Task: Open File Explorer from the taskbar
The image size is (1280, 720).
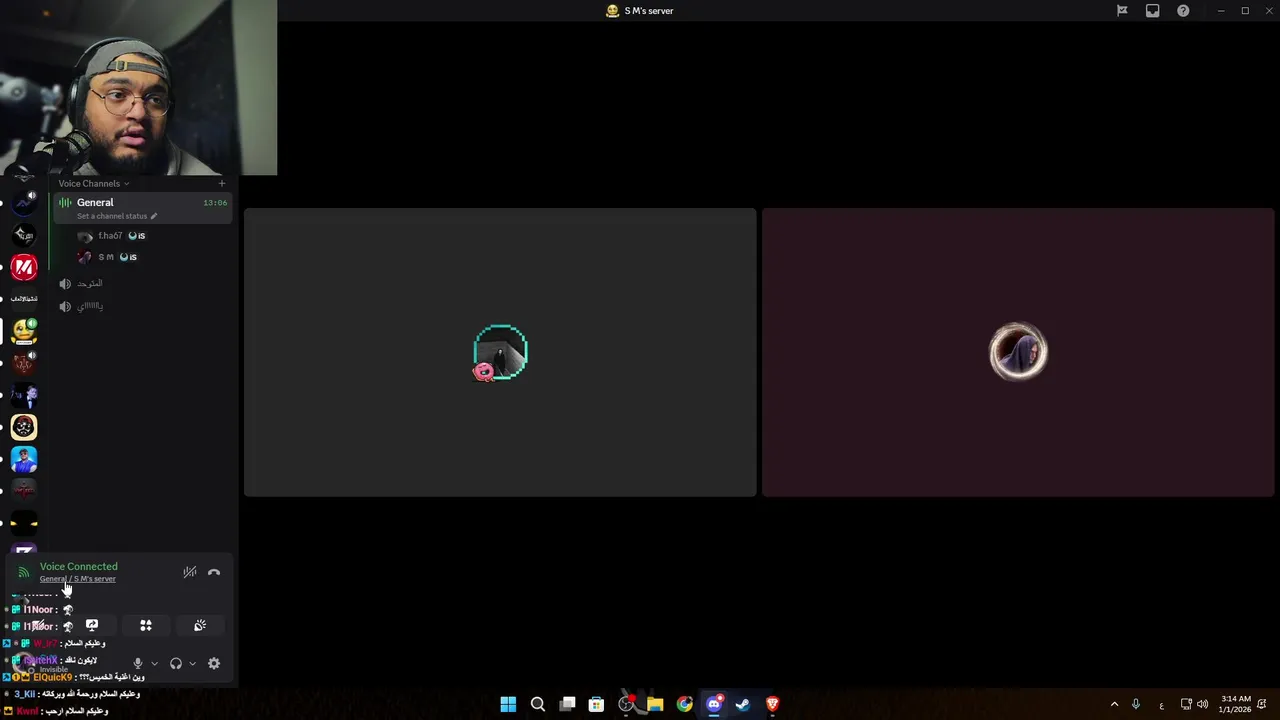Action: (655, 704)
